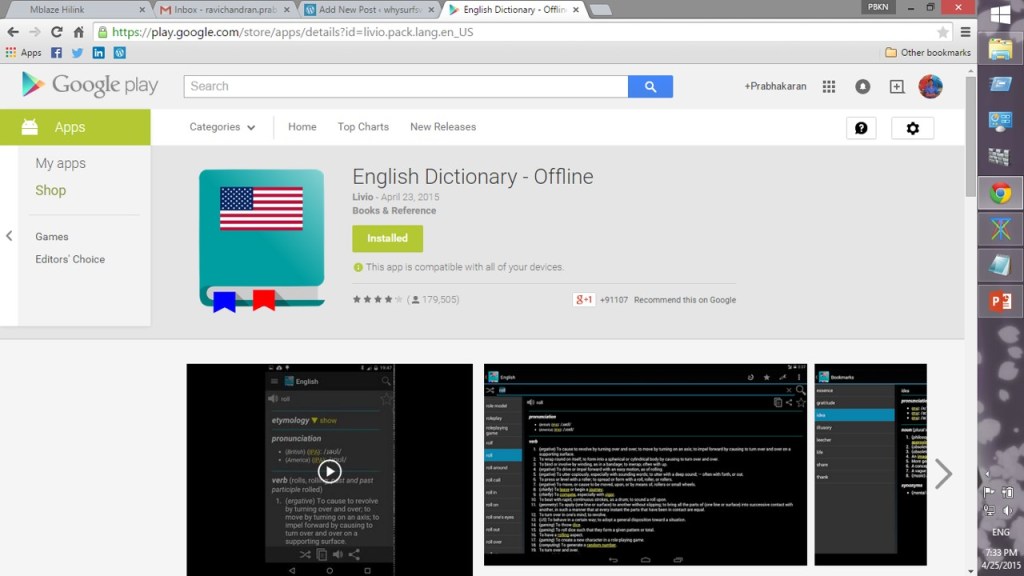Click the green Installed button
1024x576 pixels.
pyautogui.click(x=387, y=238)
